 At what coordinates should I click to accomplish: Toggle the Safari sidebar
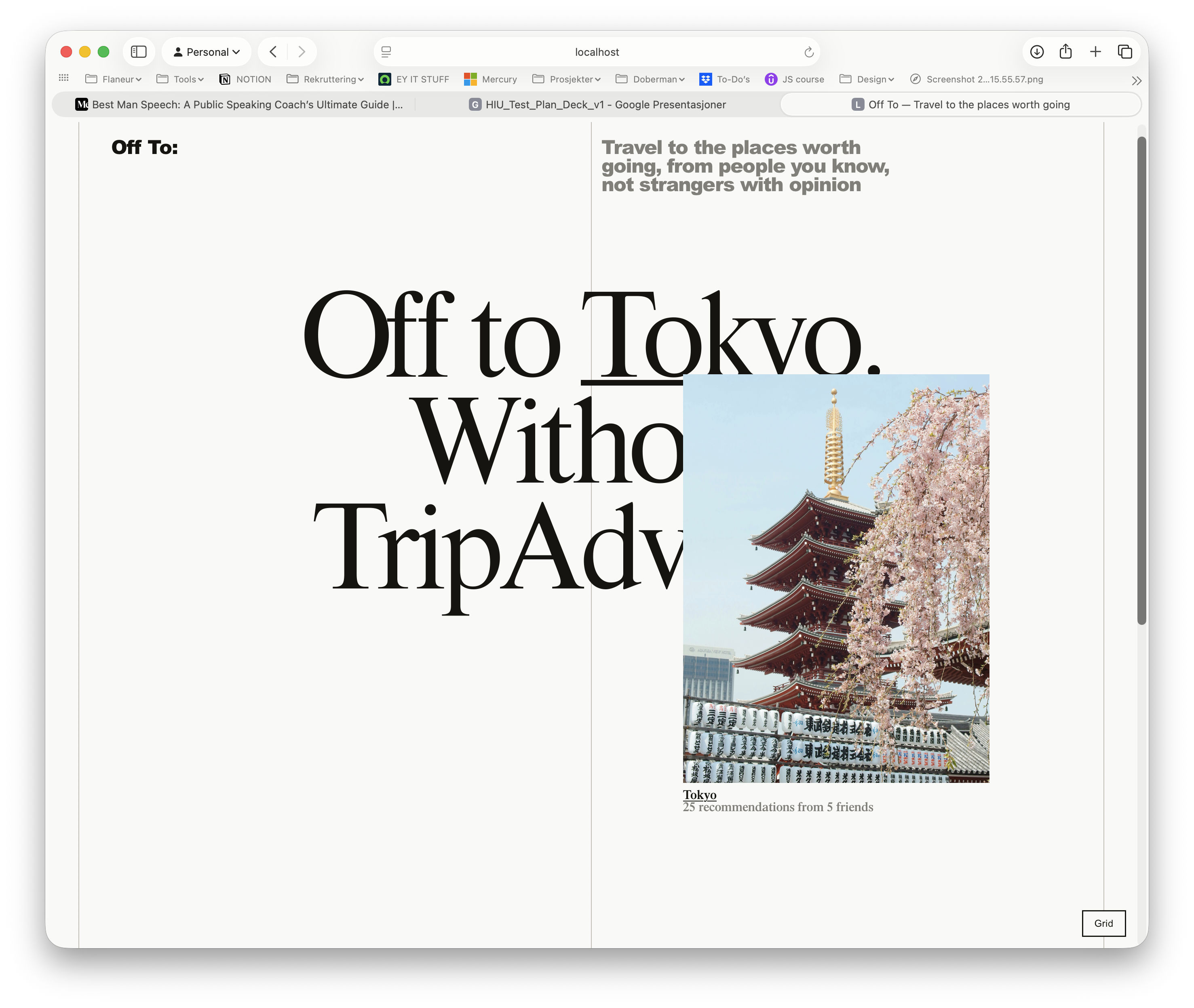coord(139,52)
